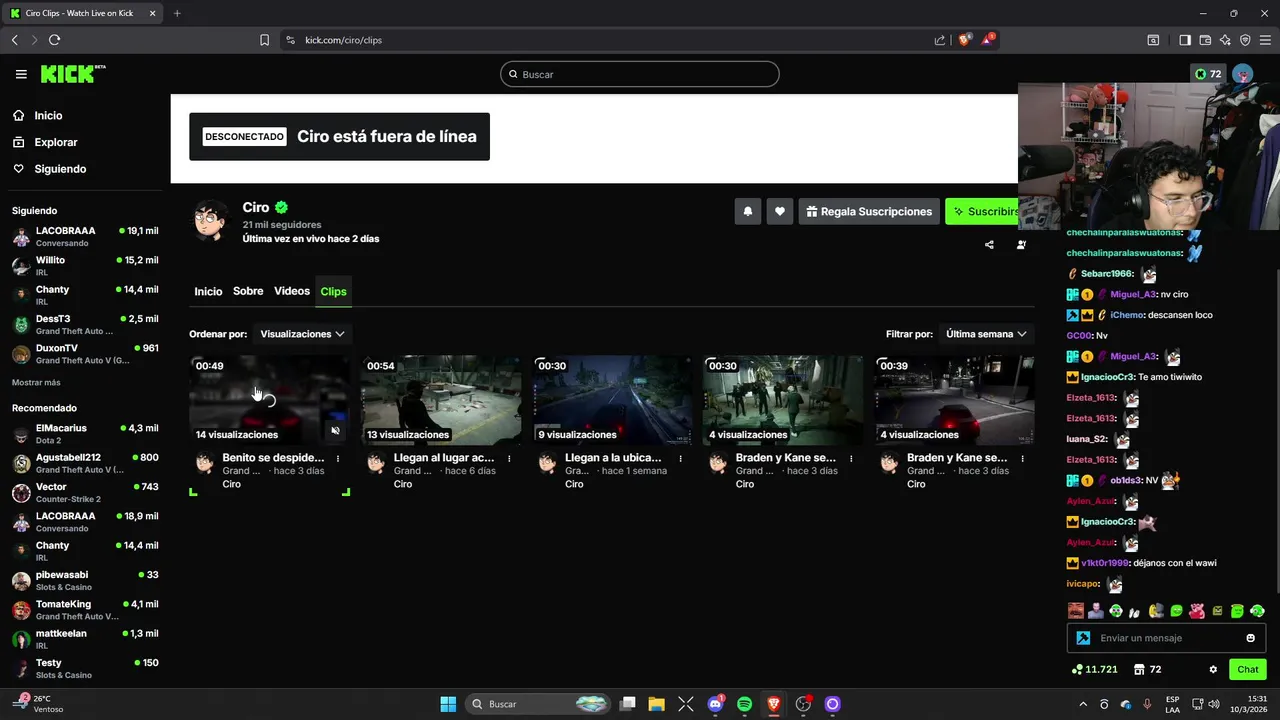Click the green Suscribirse button
Image resolution: width=1280 pixels, height=720 pixels.
coord(982,211)
